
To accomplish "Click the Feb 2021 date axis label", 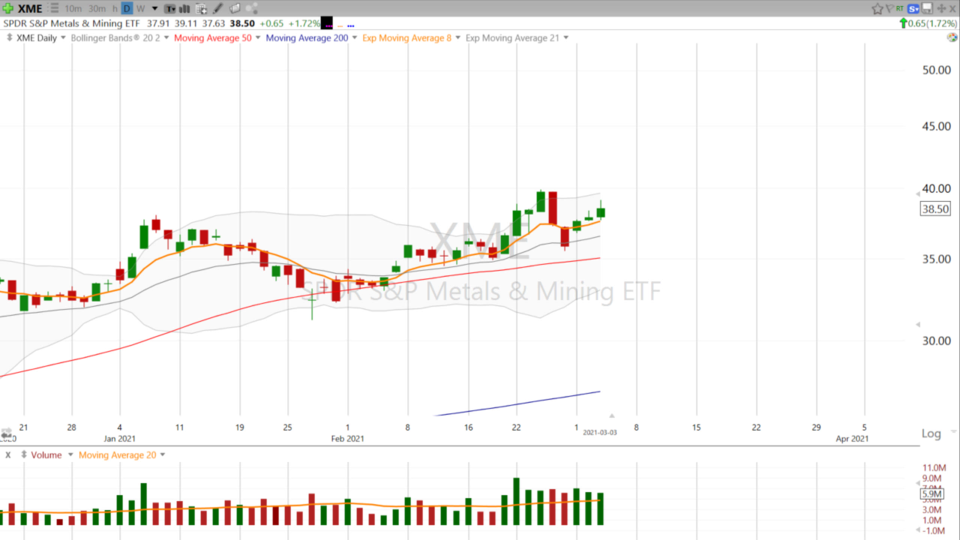I will pyautogui.click(x=347, y=438).
